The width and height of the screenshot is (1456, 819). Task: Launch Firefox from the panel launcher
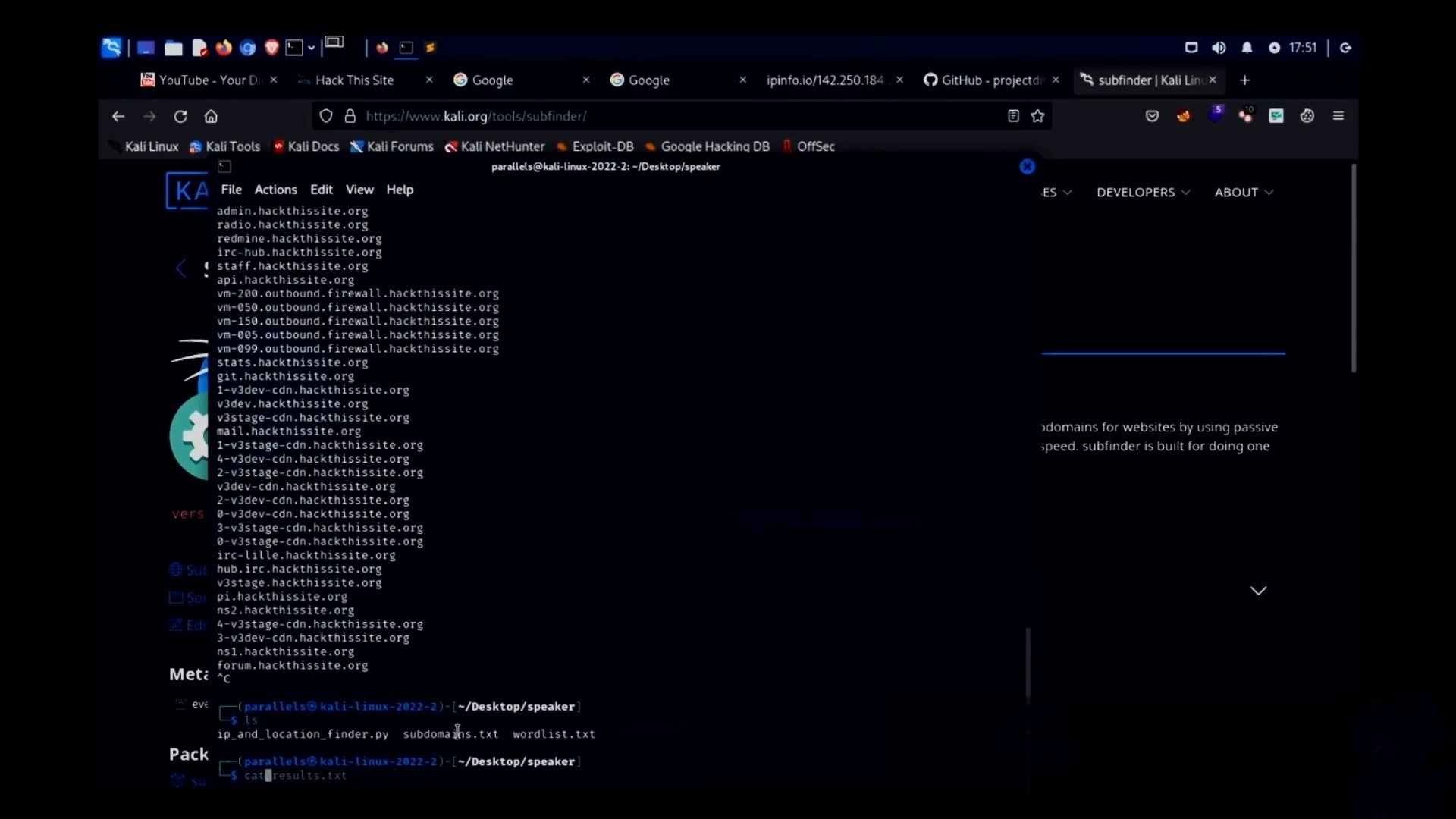click(x=224, y=48)
